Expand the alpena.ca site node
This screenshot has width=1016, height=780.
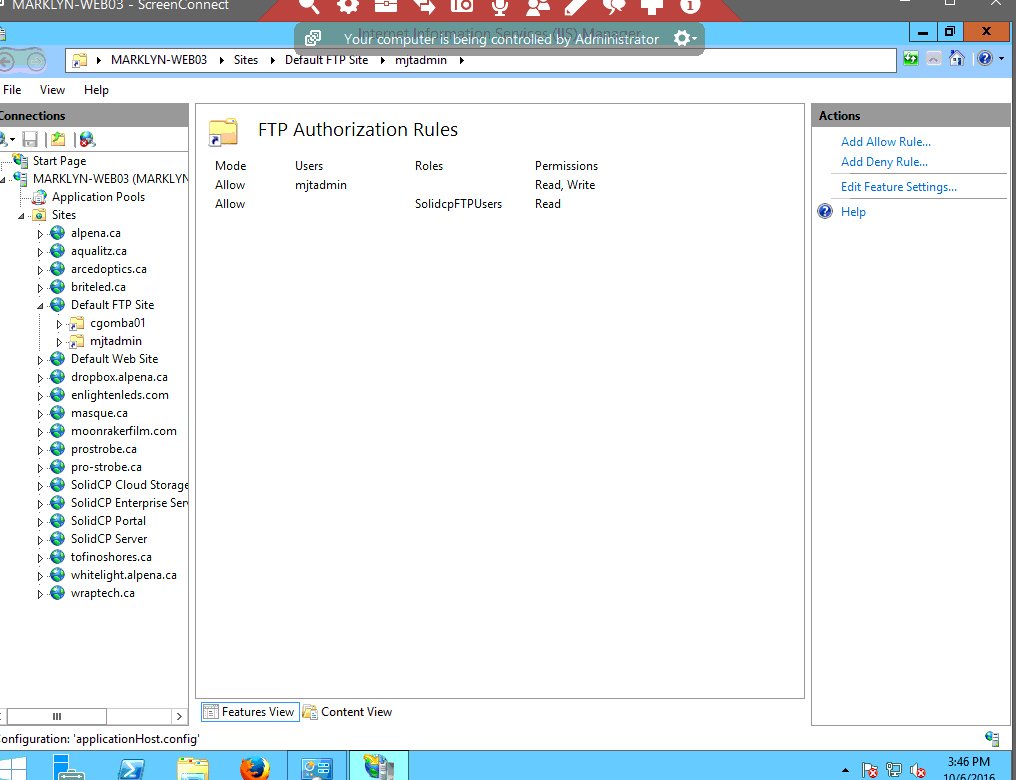pyautogui.click(x=40, y=234)
